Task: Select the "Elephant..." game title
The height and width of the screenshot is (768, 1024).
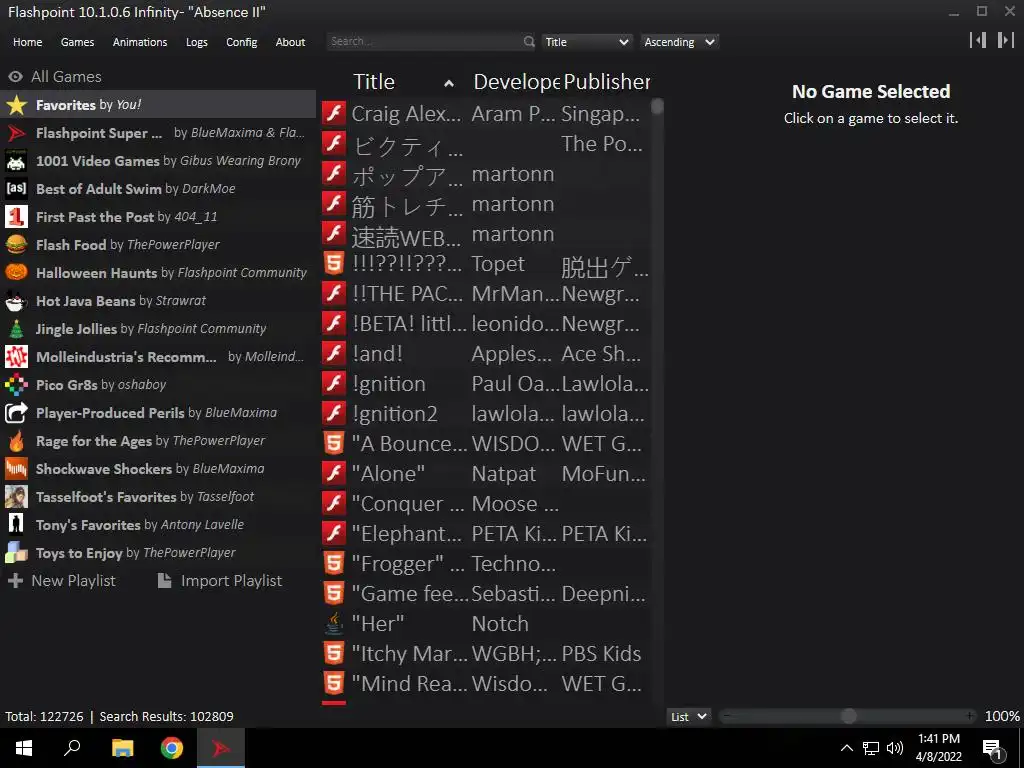Action: (406, 534)
